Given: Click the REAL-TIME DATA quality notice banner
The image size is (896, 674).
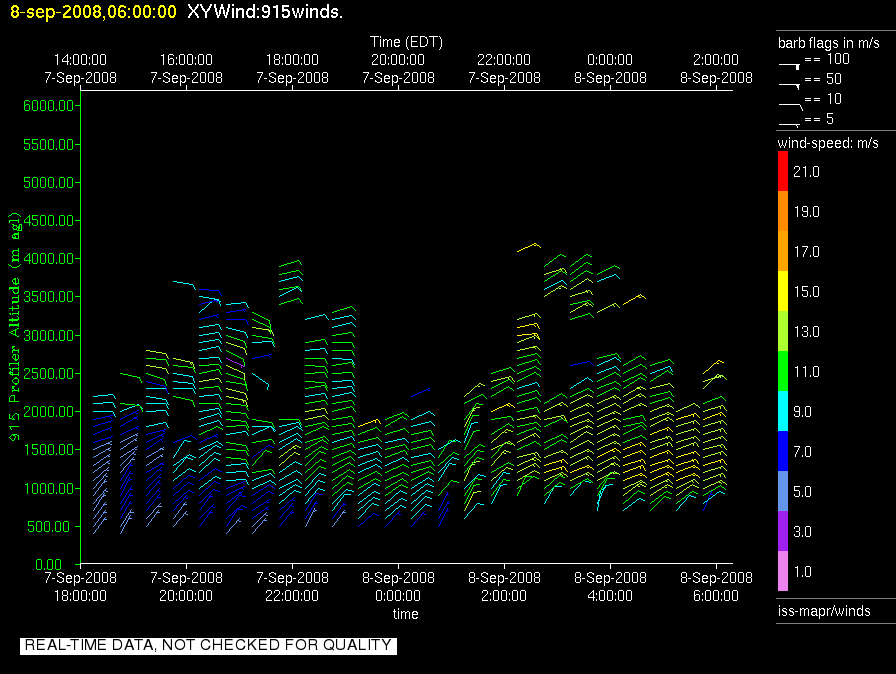Looking at the screenshot, I should [209, 645].
